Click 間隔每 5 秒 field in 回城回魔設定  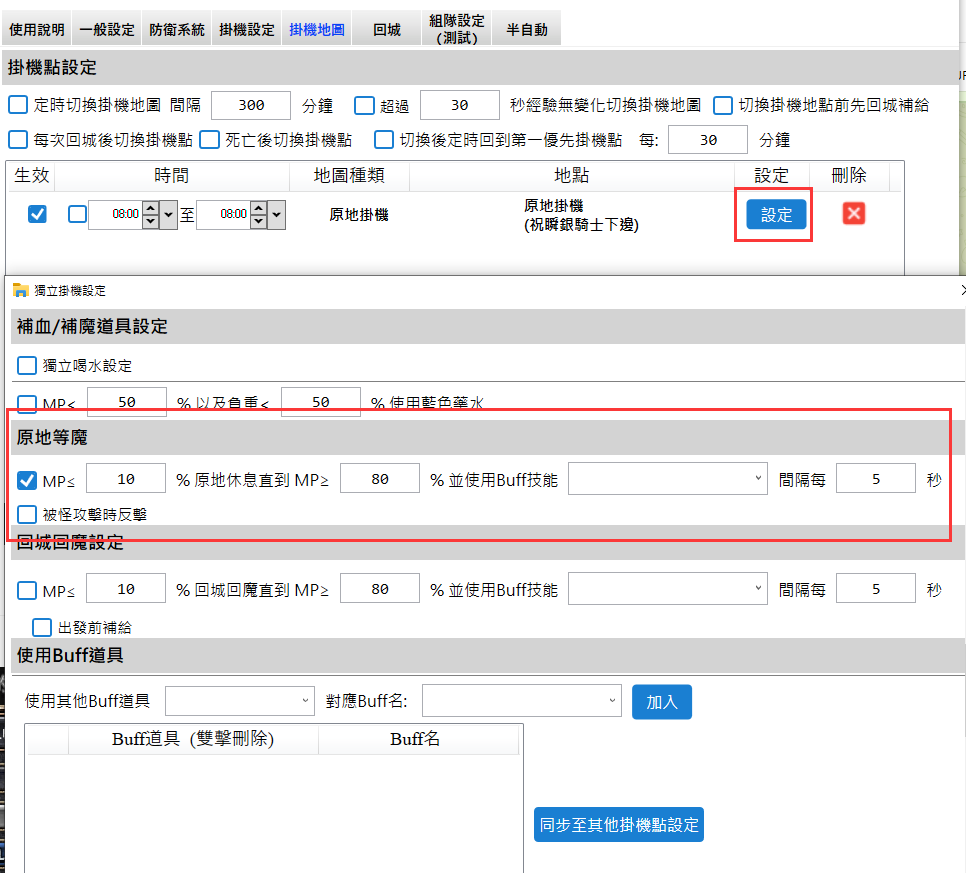[875, 589]
